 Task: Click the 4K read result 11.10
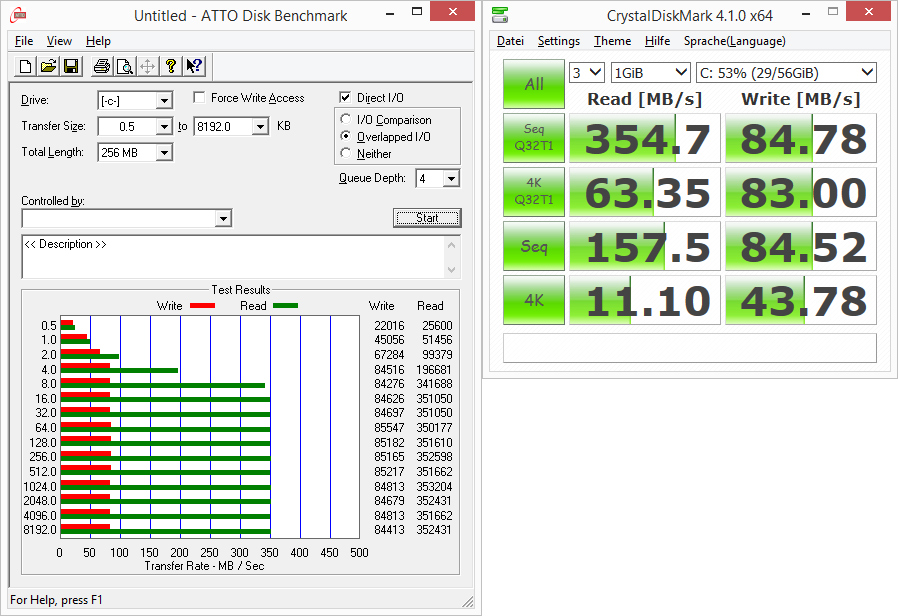645,300
